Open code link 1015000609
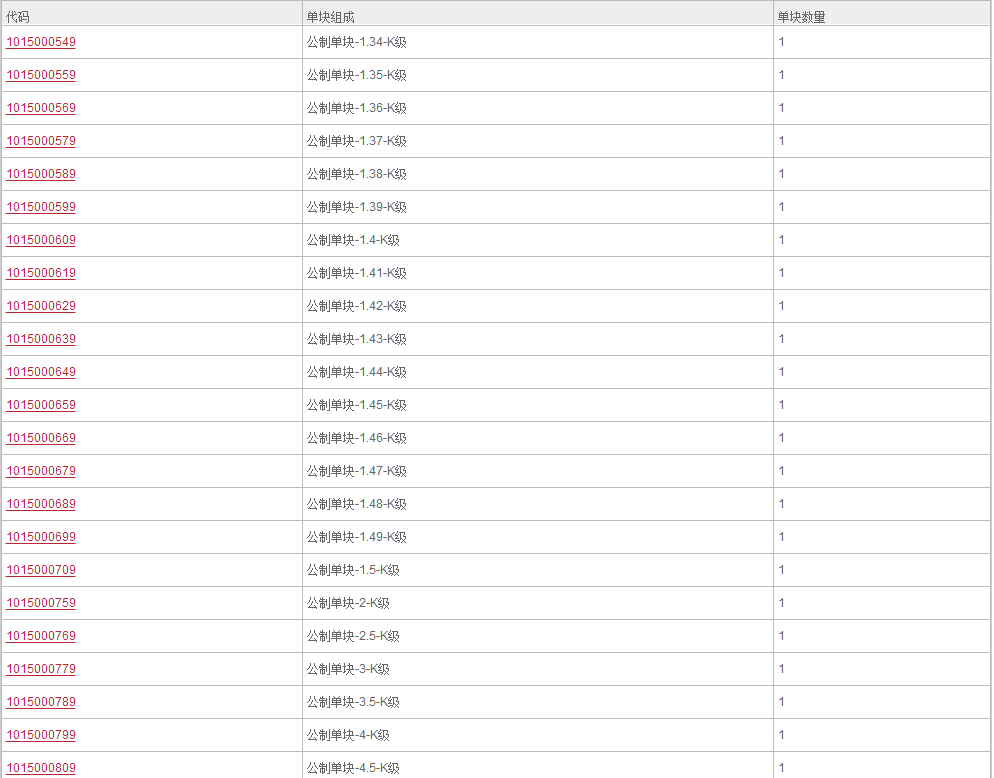This screenshot has width=994, height=778. tap(41, 240)
